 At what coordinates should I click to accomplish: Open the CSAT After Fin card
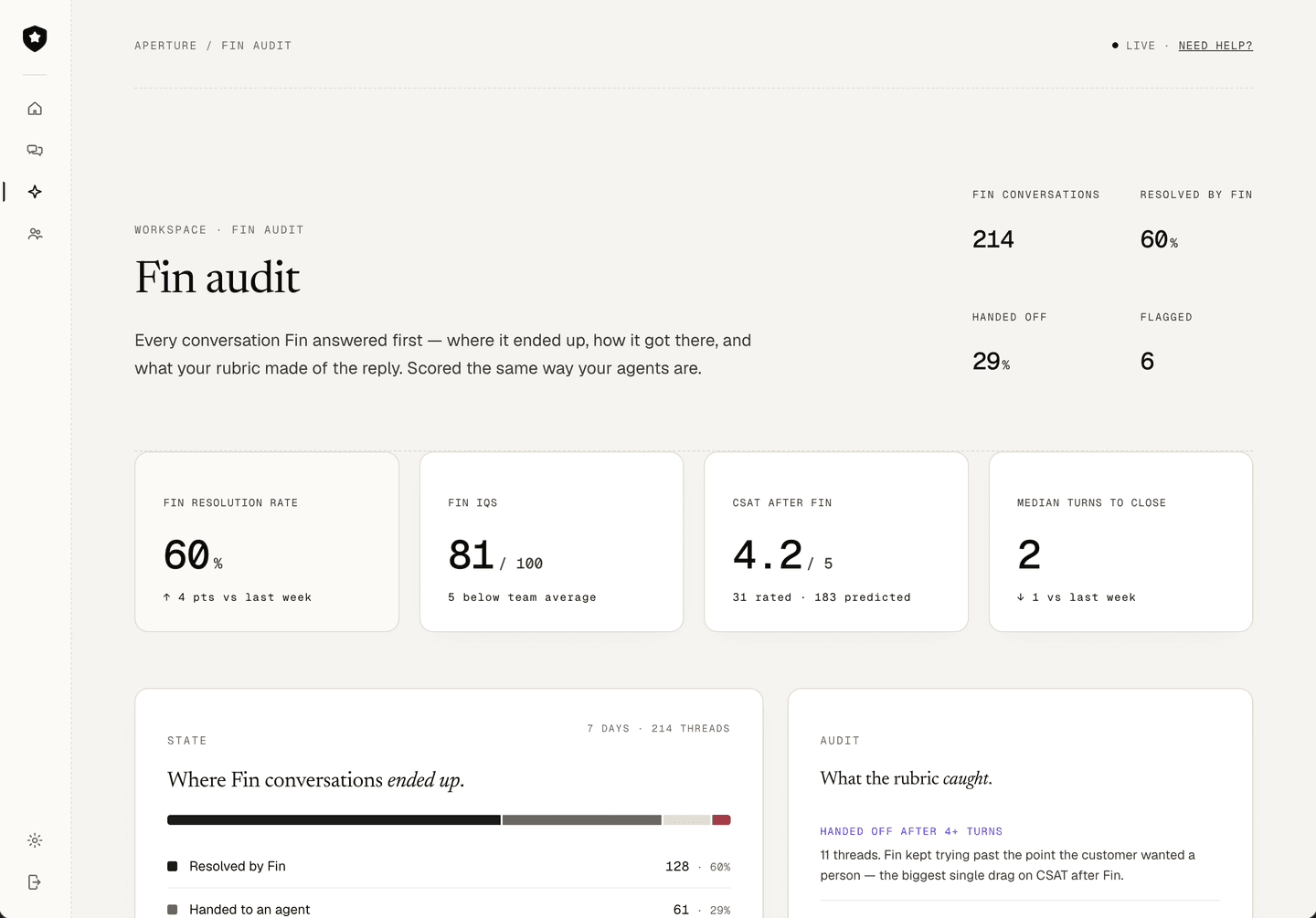point(836,542)
